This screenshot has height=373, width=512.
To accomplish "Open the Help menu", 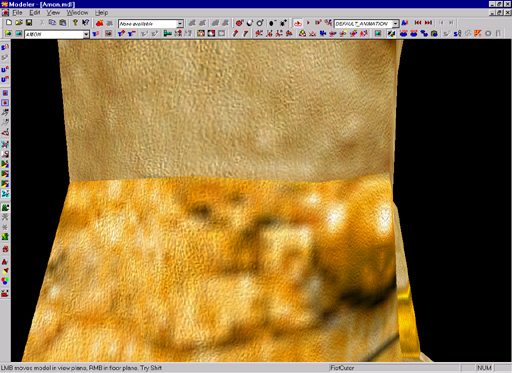I will click(x=101, y=13).
